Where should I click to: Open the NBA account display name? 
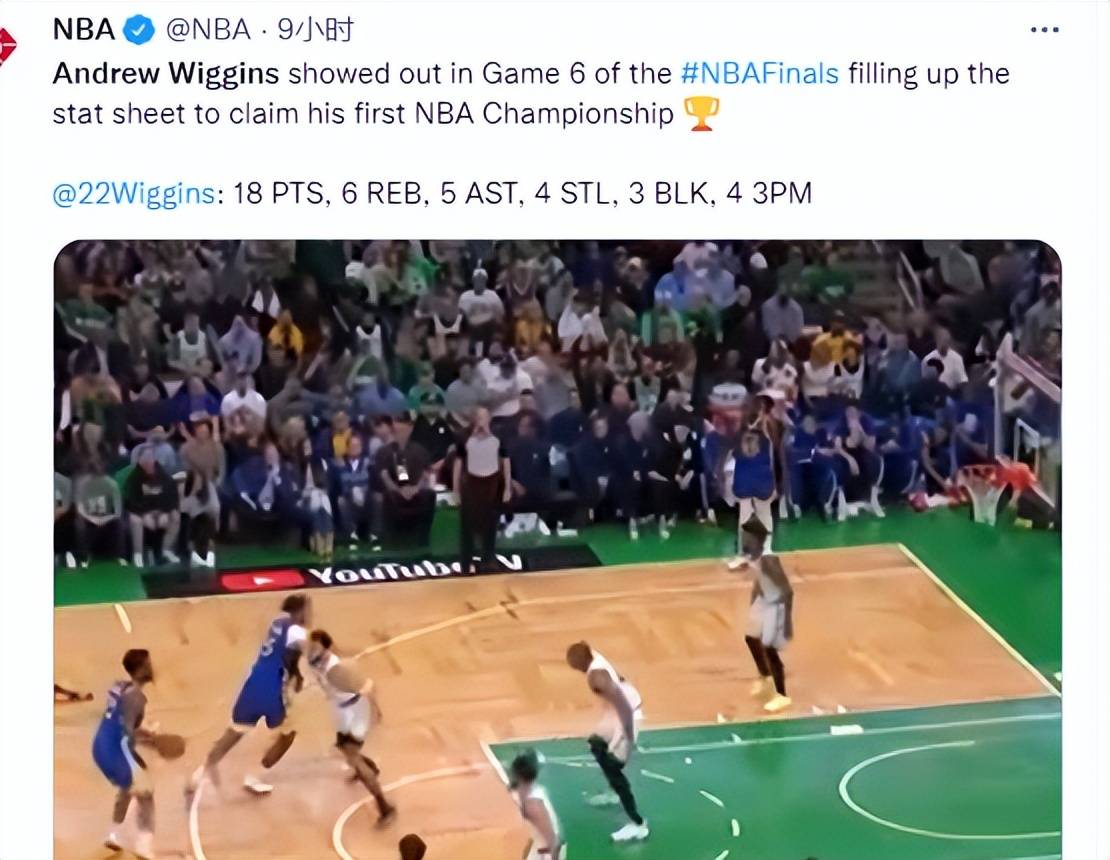(84, 30)
